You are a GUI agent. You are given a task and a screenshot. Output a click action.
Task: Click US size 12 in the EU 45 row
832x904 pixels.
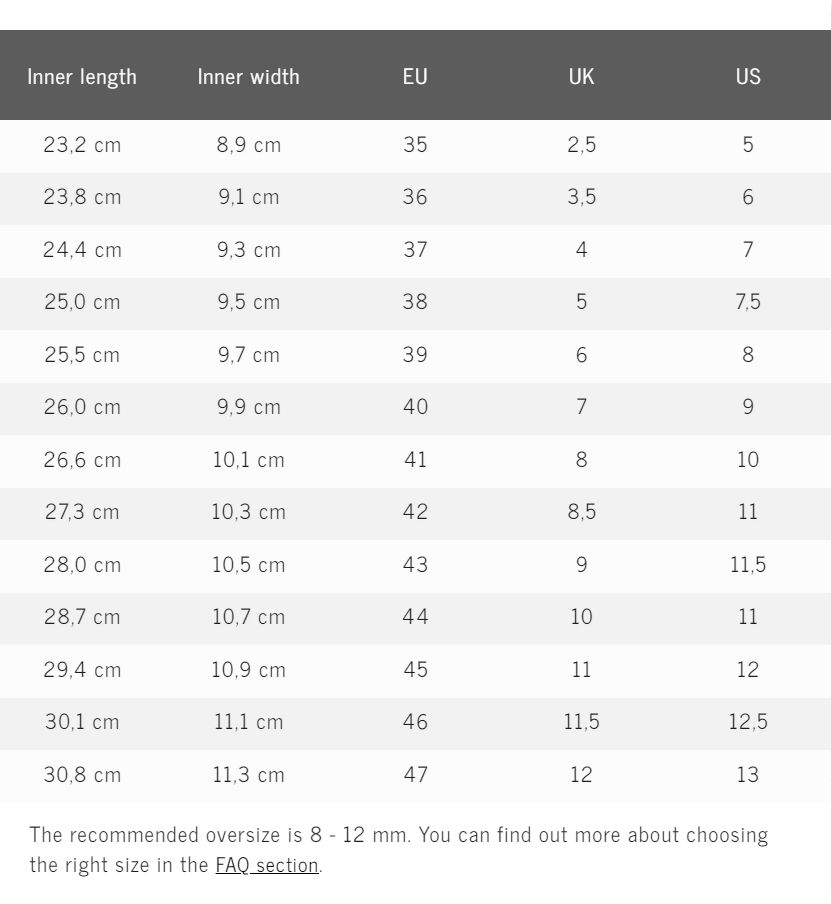(748, 670)
